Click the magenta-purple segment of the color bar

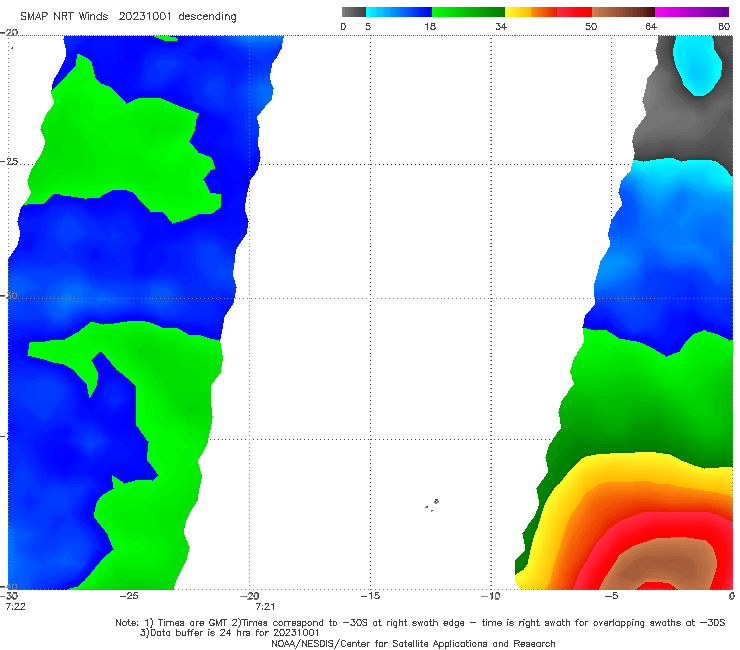[x=692, y=12]
